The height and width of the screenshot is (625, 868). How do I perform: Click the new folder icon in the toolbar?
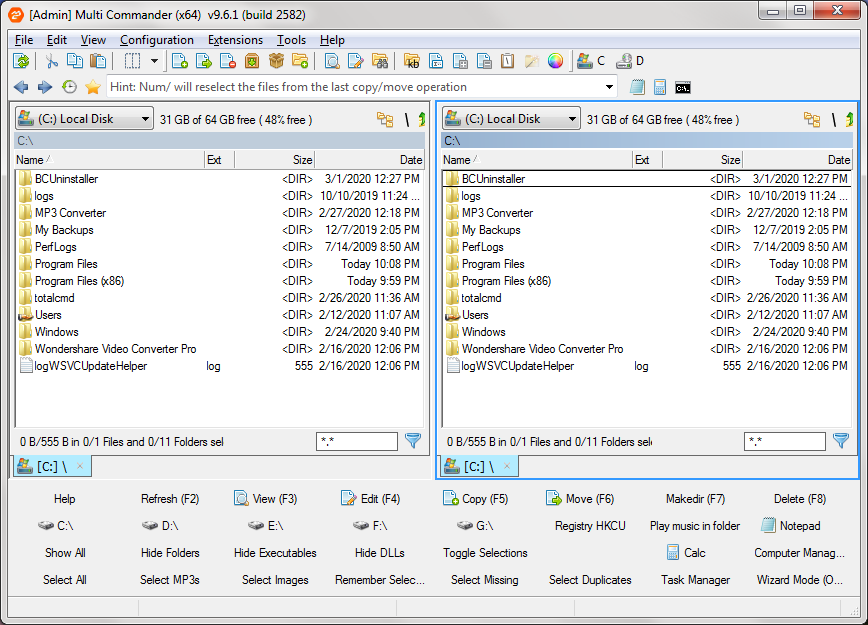[300, 61]
